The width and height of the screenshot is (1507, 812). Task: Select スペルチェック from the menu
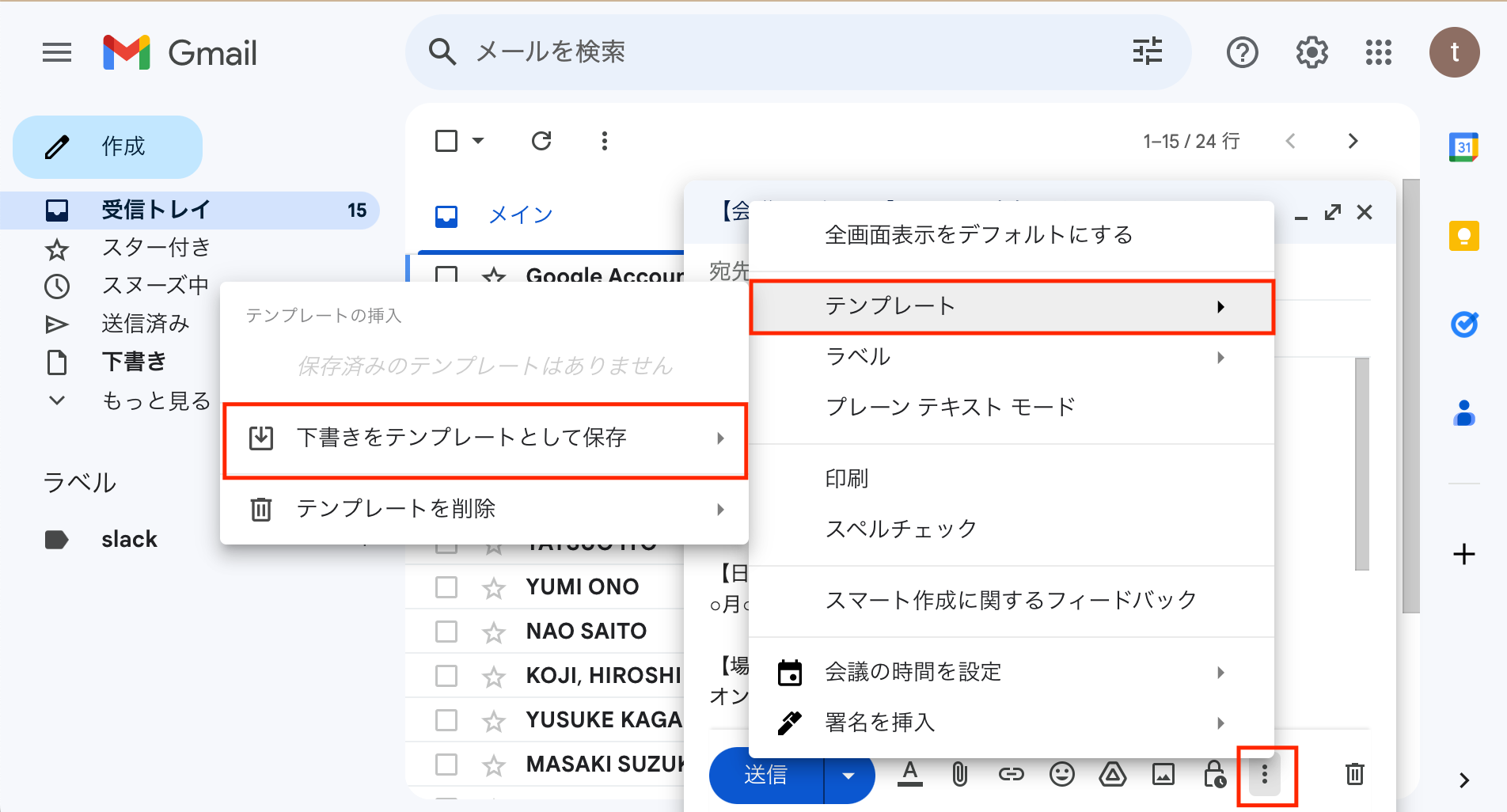click(1011, 529)
